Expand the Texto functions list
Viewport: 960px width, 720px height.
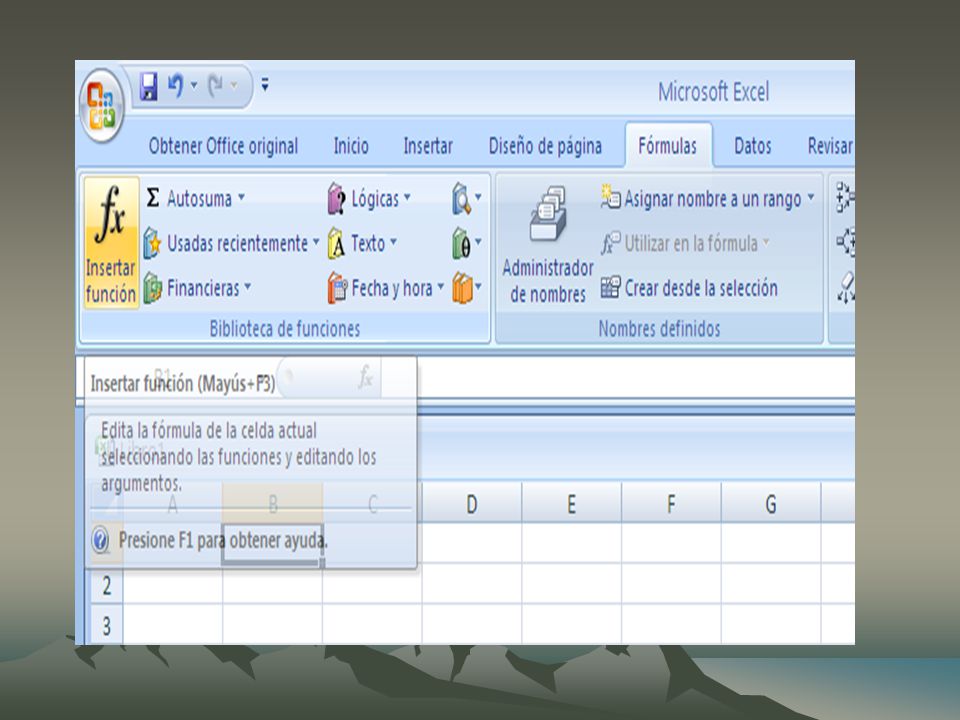pos(394,242)
